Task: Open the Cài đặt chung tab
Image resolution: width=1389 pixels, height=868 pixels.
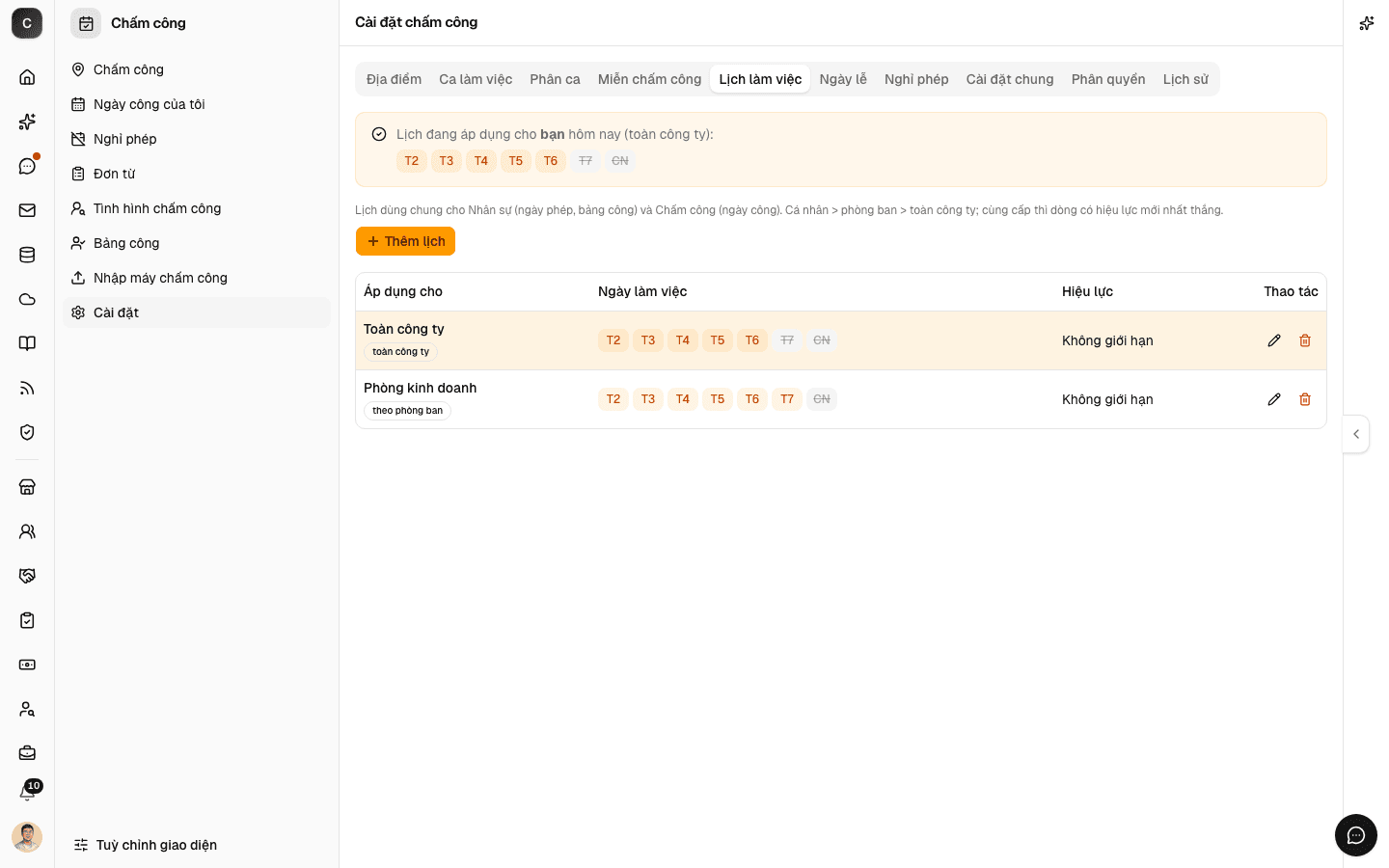Action: pos(1010,79)
